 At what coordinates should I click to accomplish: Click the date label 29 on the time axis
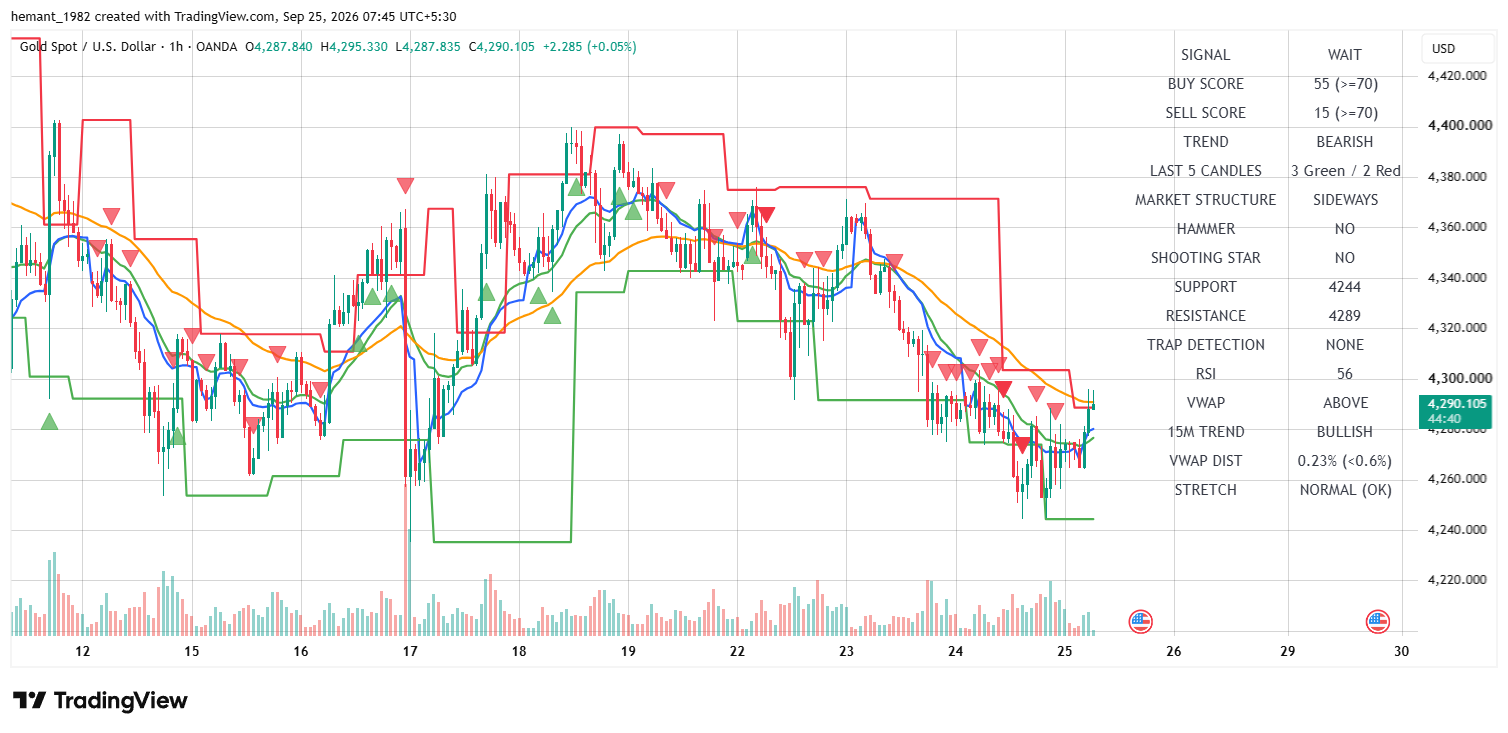click(x=1287, y=651)
